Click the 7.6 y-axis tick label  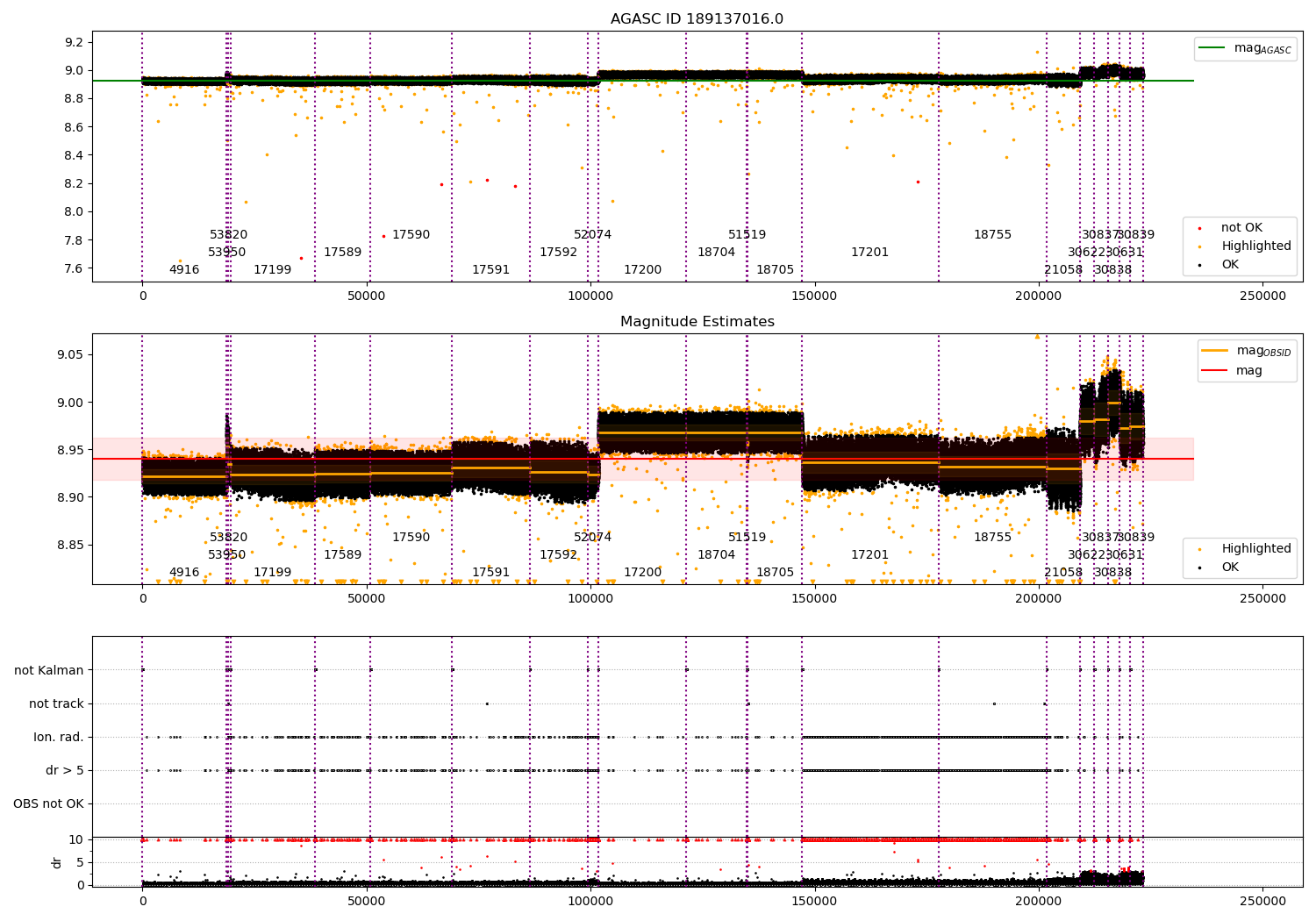(74, 268)
